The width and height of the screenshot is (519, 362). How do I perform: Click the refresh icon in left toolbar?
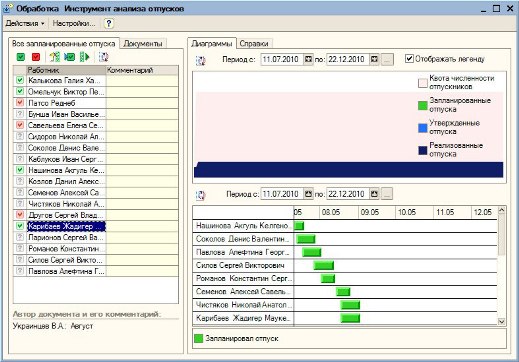(x=103, y=57)
